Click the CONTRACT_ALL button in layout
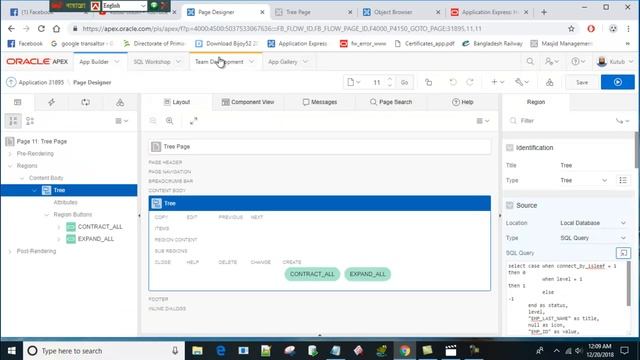The width and height of the screenshot is (640, 360). click(312, 274)
